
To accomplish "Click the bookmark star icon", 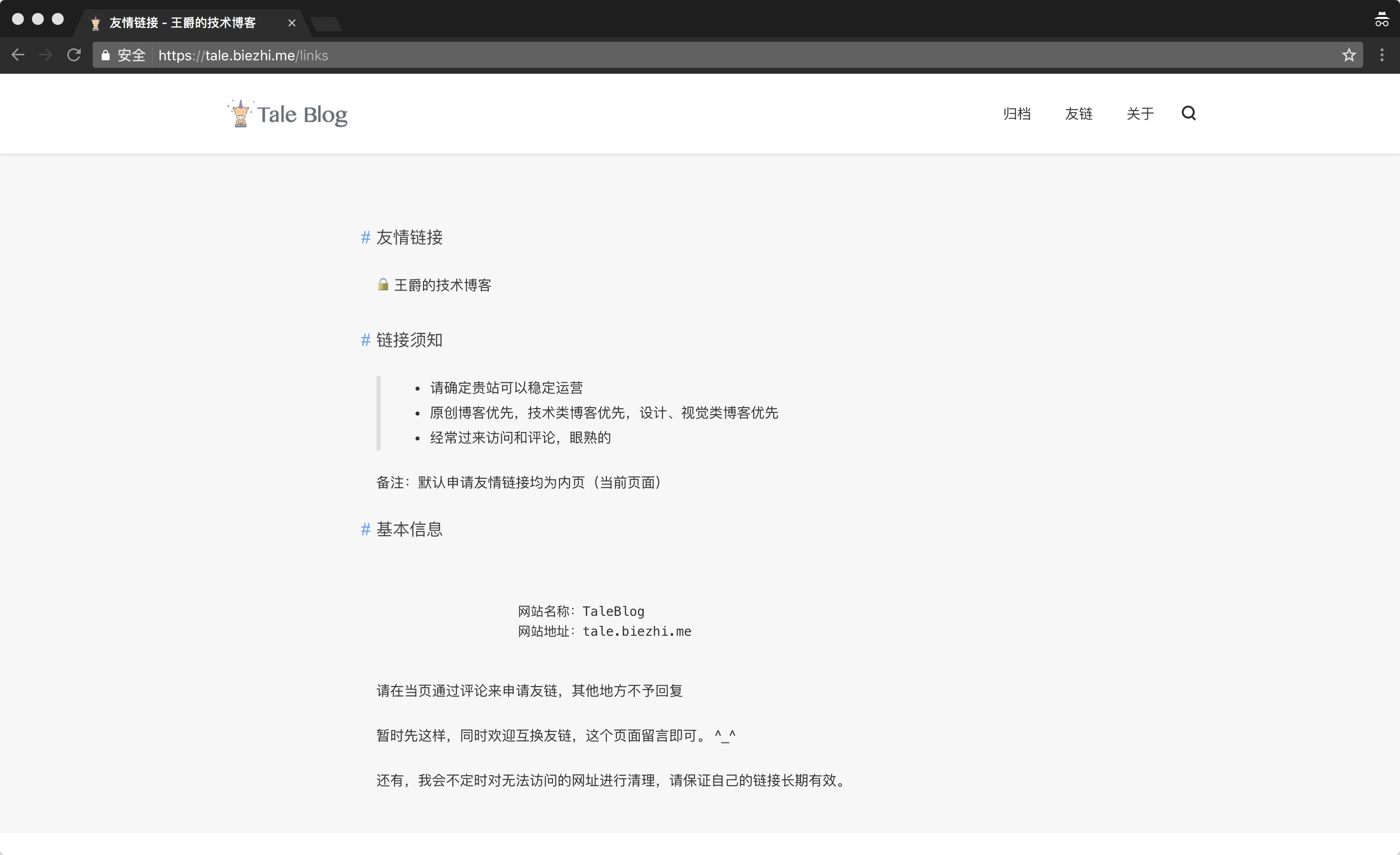I will [1349, 55].
